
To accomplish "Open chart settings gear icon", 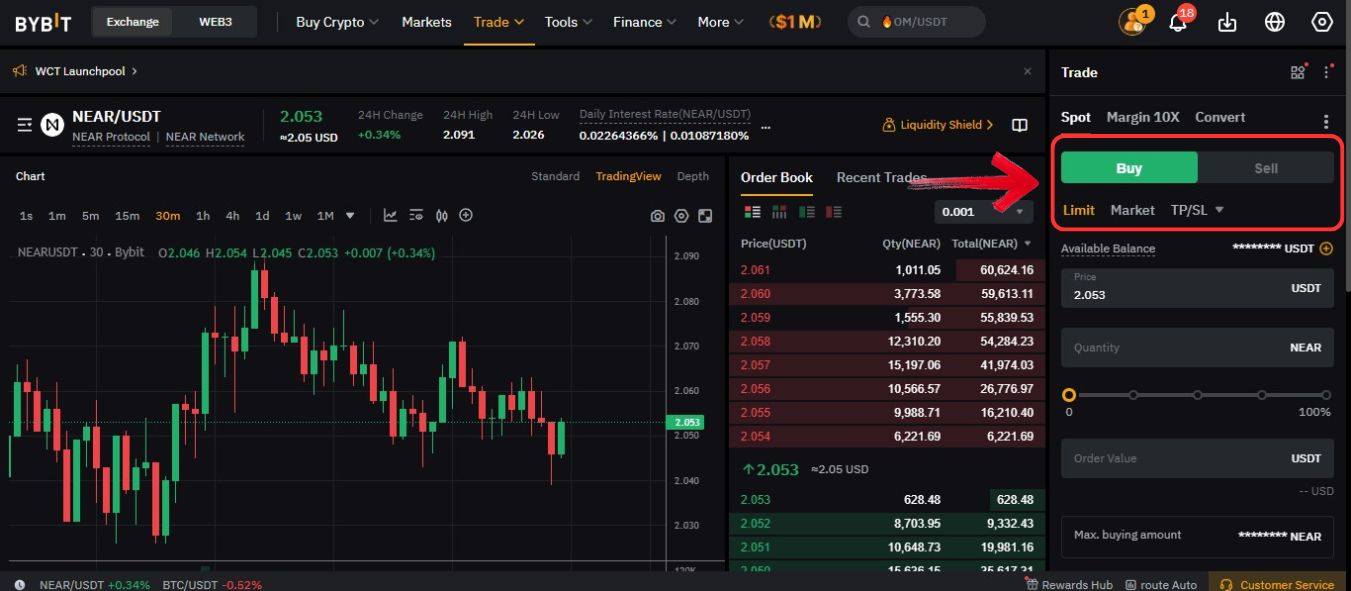I will (x=681, y=216).
